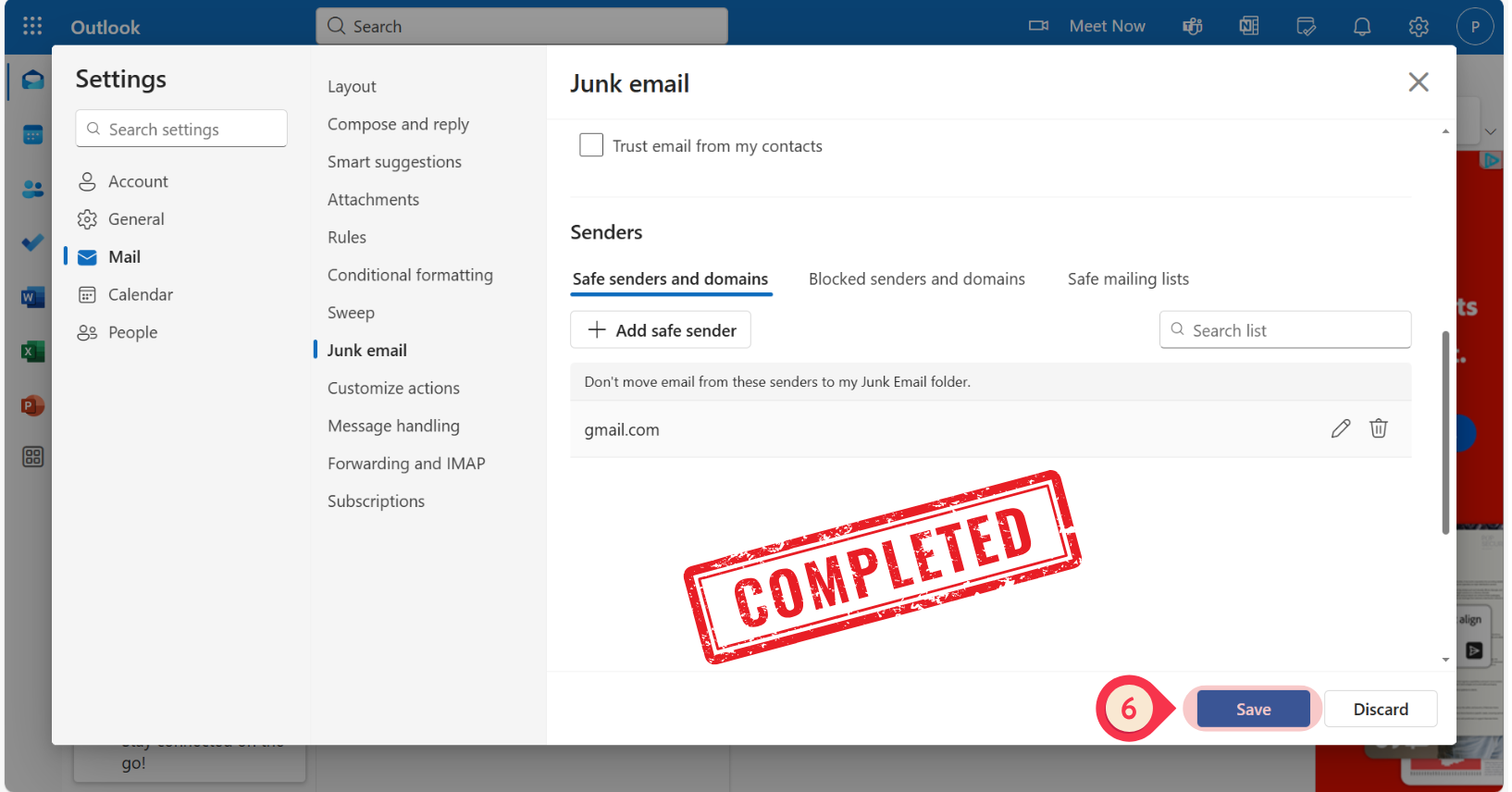Click the settings gear in header

pos(1419,26)
